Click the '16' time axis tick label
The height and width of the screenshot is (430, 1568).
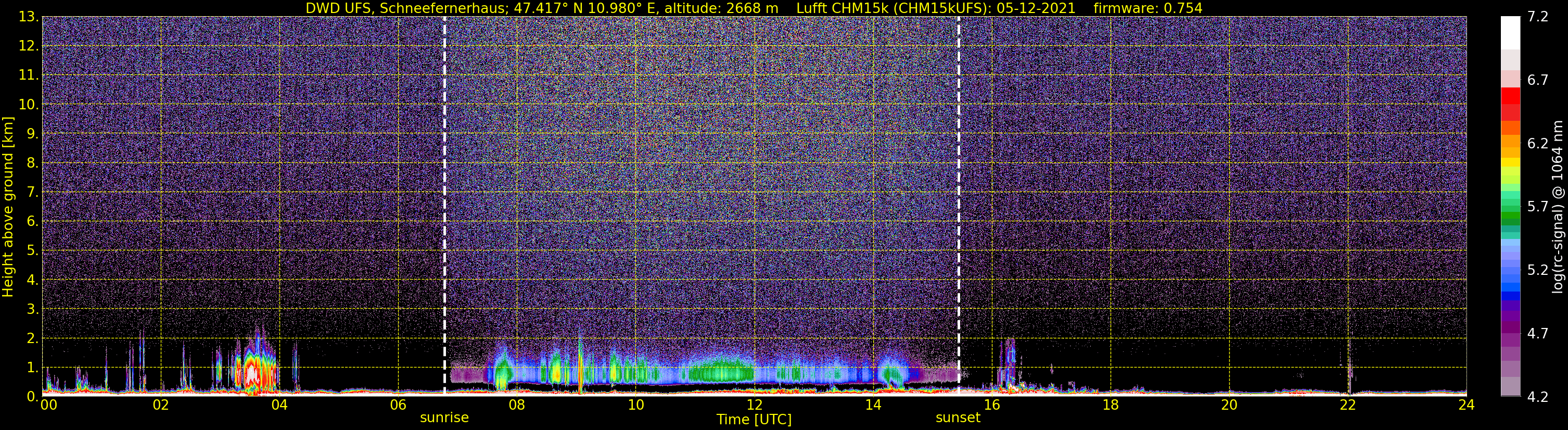tap(991, 405)
